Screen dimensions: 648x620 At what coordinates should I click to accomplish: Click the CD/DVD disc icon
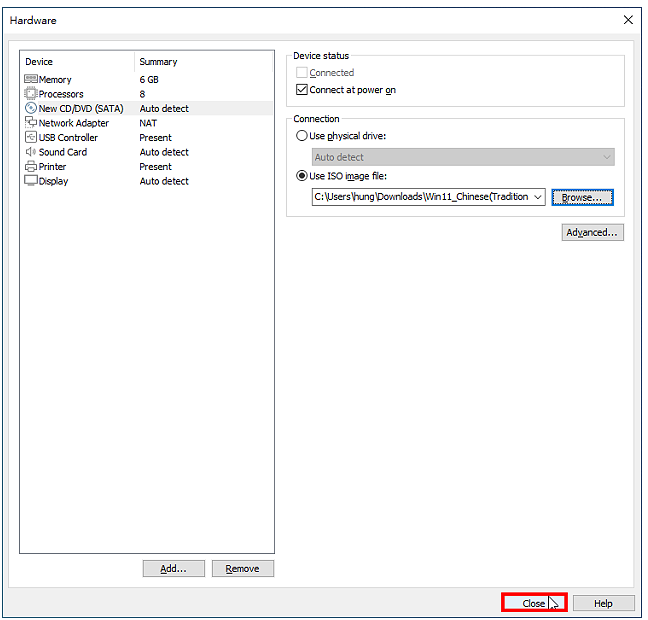click(31, 108)
